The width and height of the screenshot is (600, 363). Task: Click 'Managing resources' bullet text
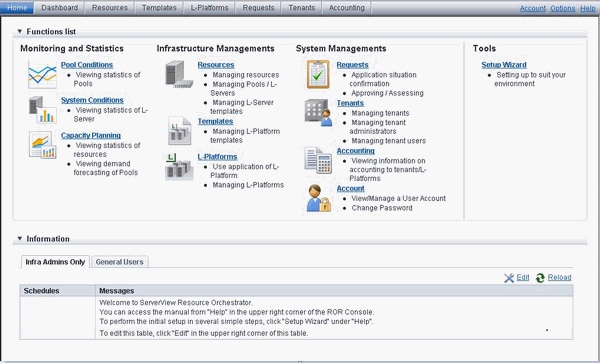246,75
